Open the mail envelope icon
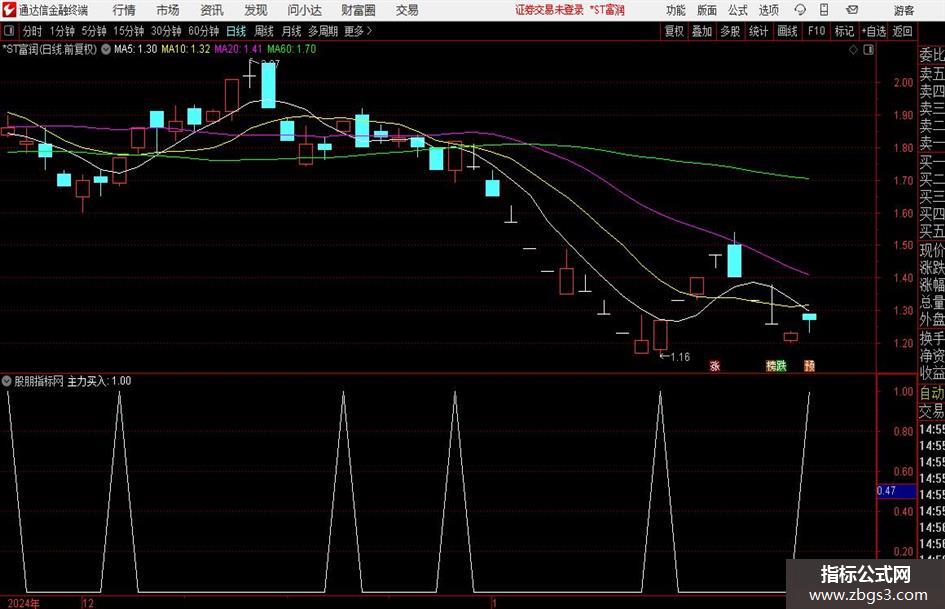The height and width of the screenshot is (609, 945). [852, 10]
